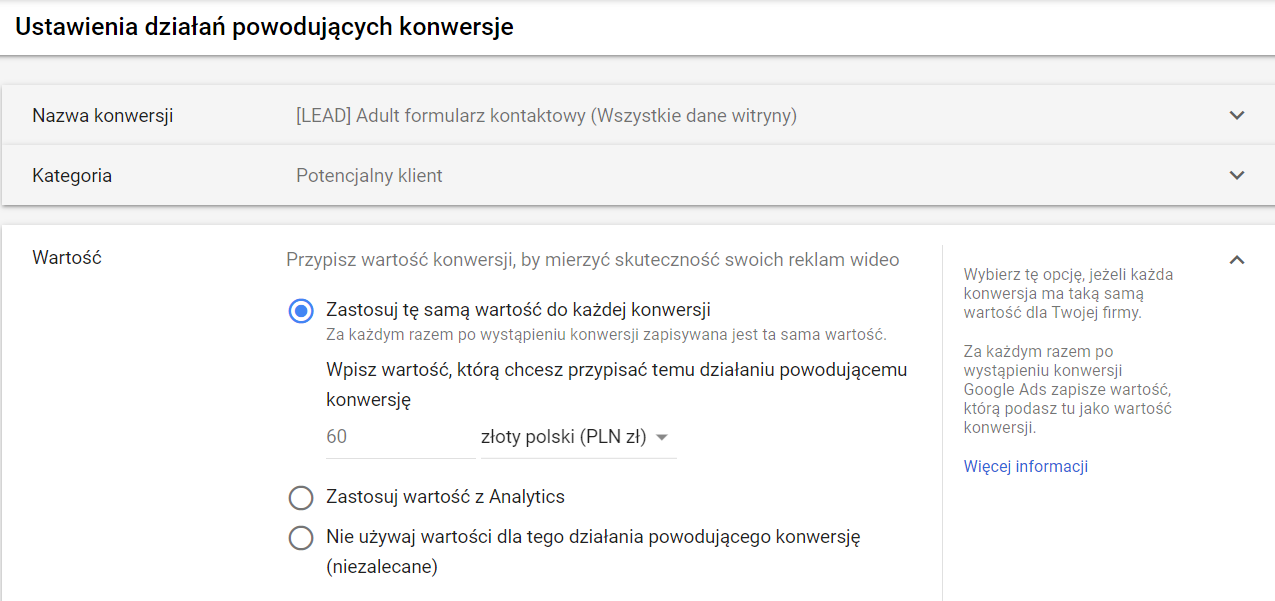Click the "Potencjalny klient" category value
Screen dimensions: 1275x601
369,175
